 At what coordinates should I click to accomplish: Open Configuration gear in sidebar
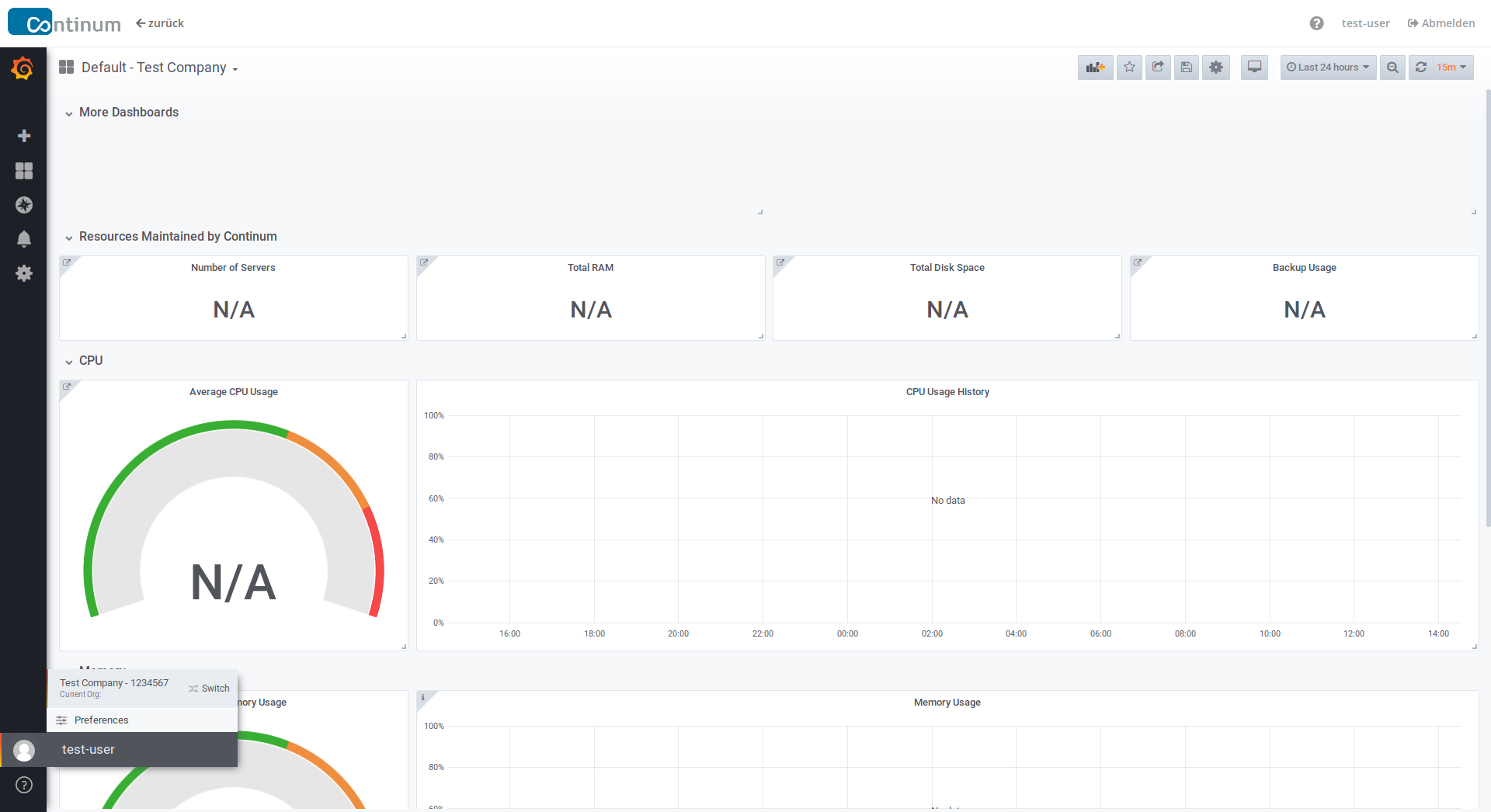point(24,273)
